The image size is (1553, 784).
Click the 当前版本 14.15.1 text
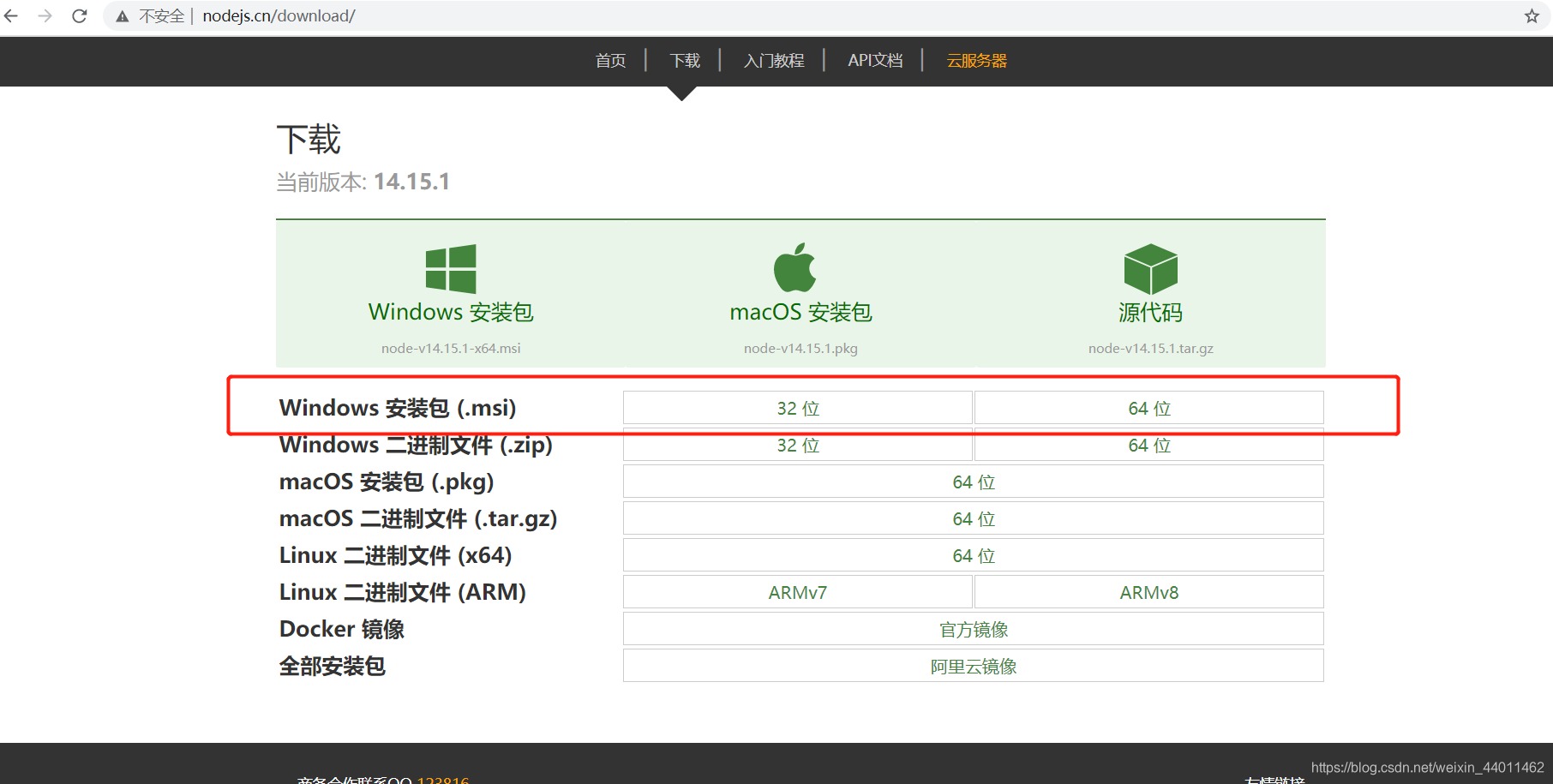[x=363, y=182]
